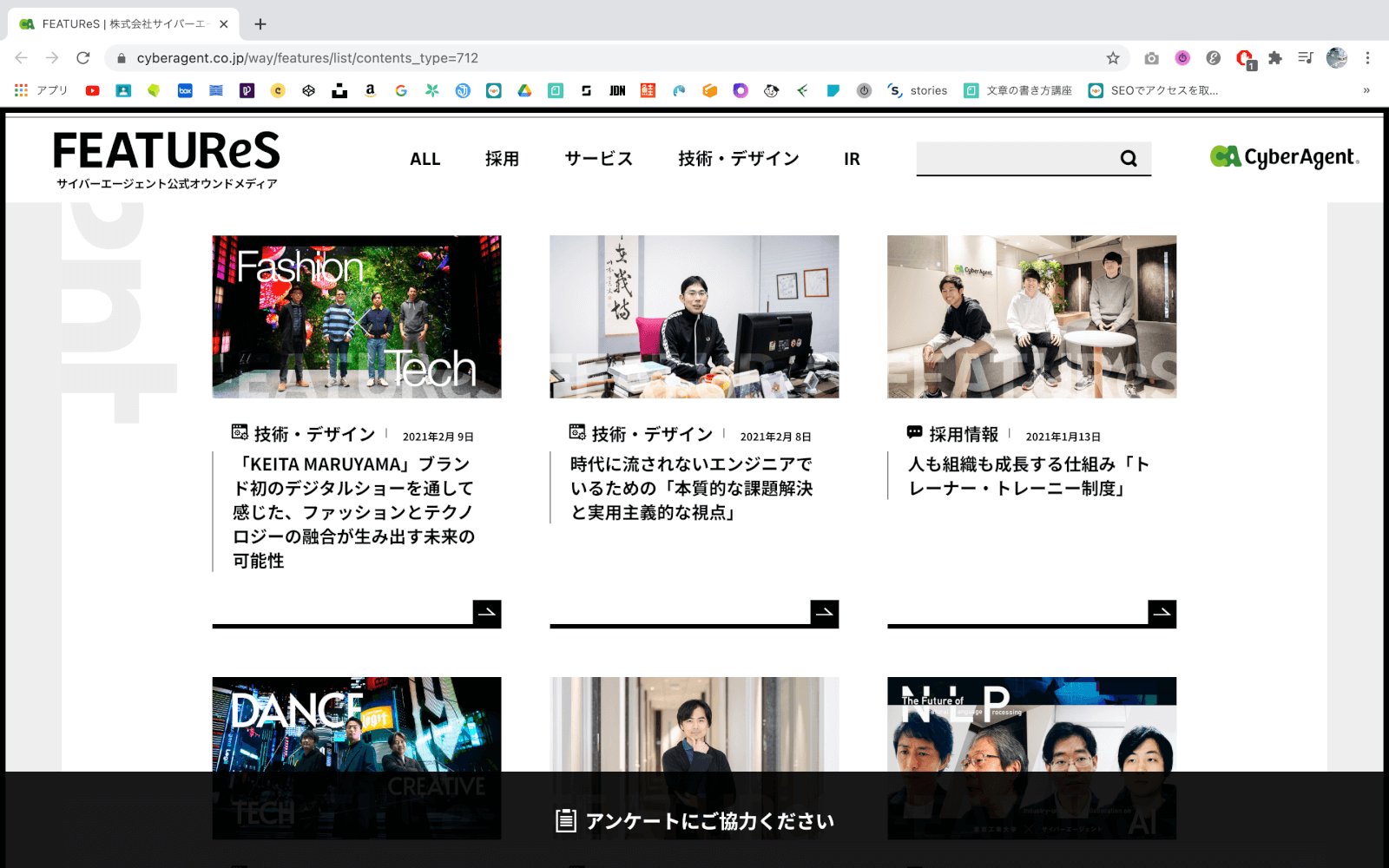Open the Unsplash bookmark icon
Viewport: 1389px width, 868px height.
tap(339, 90)
